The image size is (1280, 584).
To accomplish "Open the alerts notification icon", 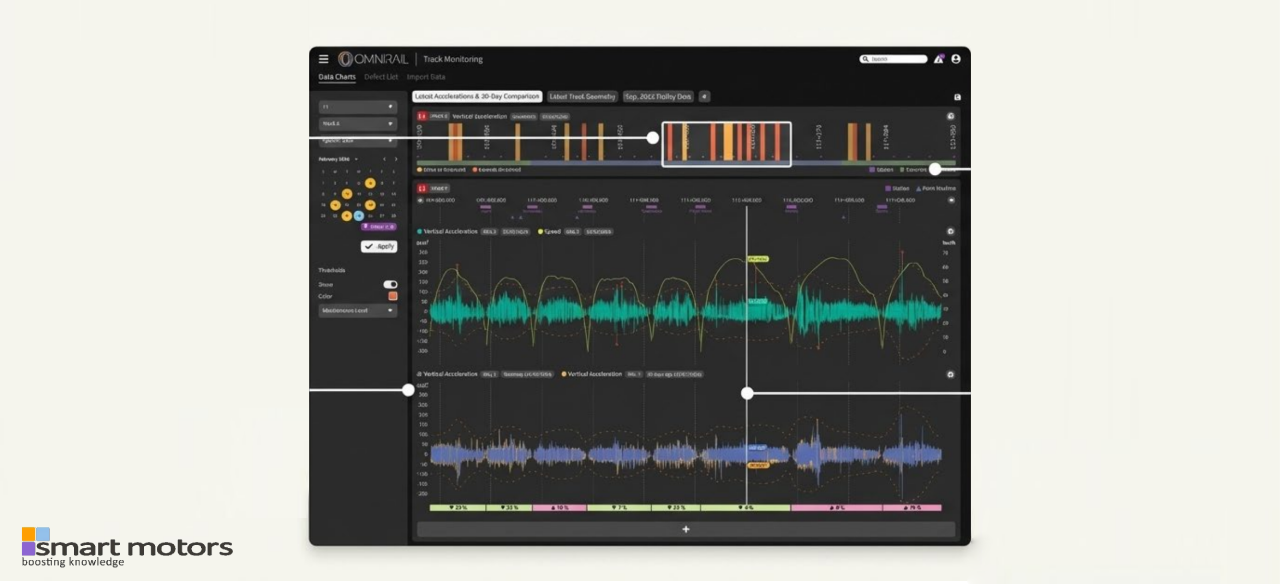I will click(939, 59).
